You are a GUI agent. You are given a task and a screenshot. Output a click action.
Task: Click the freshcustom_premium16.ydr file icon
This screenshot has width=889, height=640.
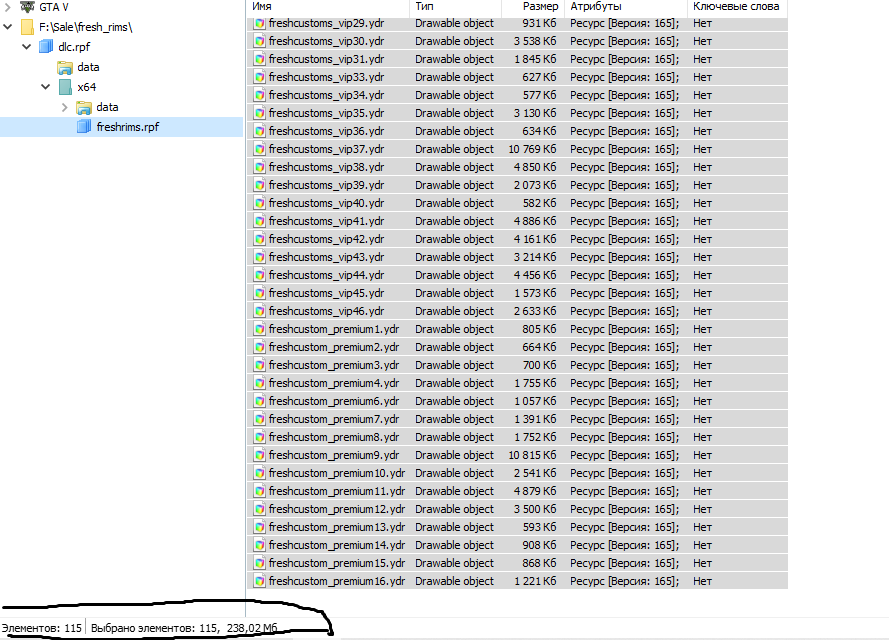[x=260, y=581]
